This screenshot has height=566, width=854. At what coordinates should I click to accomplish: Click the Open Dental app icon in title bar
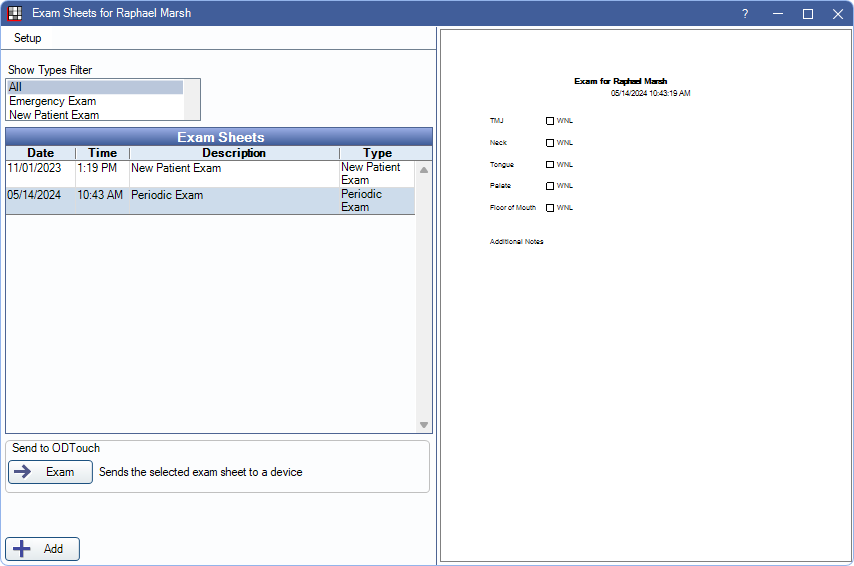(x=15, y=13)
